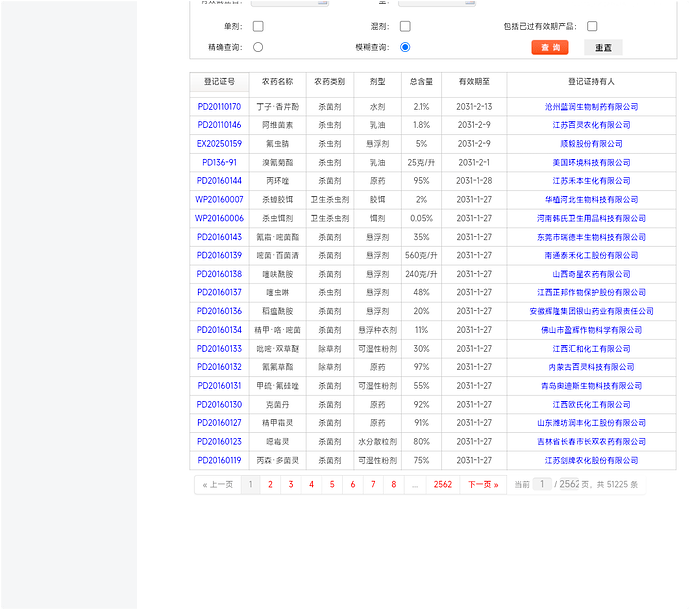Check the 单剂 checkbox
This screenshot has width=690, height=610.
click(258, 26)
